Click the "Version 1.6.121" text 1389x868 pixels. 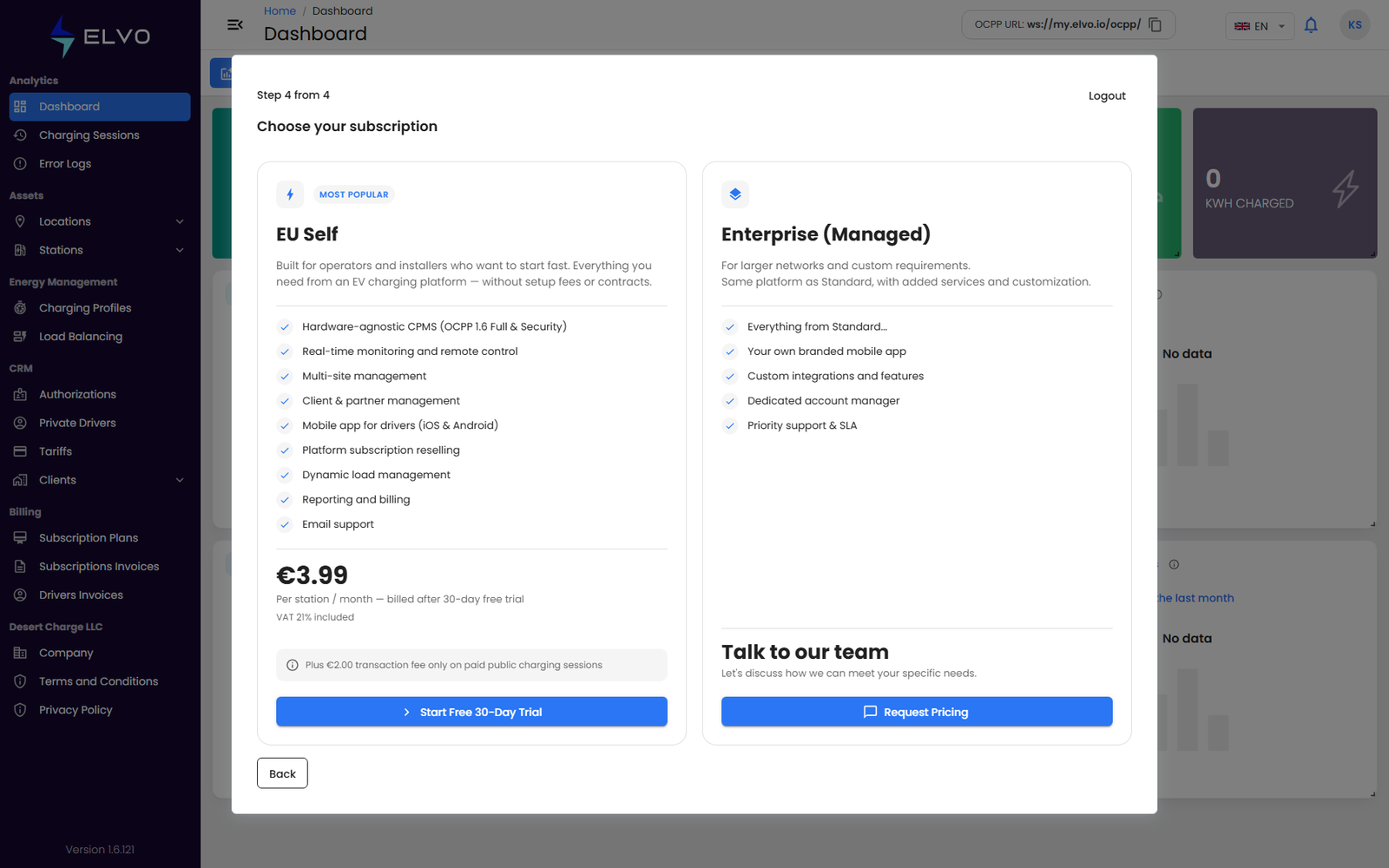[100, 850]
